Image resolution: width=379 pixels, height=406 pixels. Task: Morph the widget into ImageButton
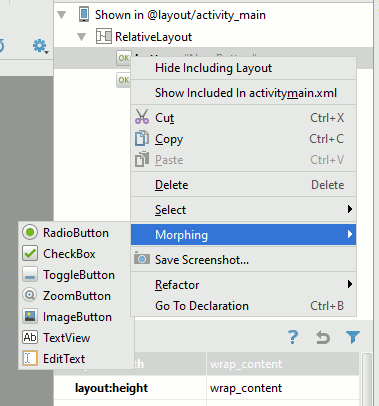tap(76, 317)
